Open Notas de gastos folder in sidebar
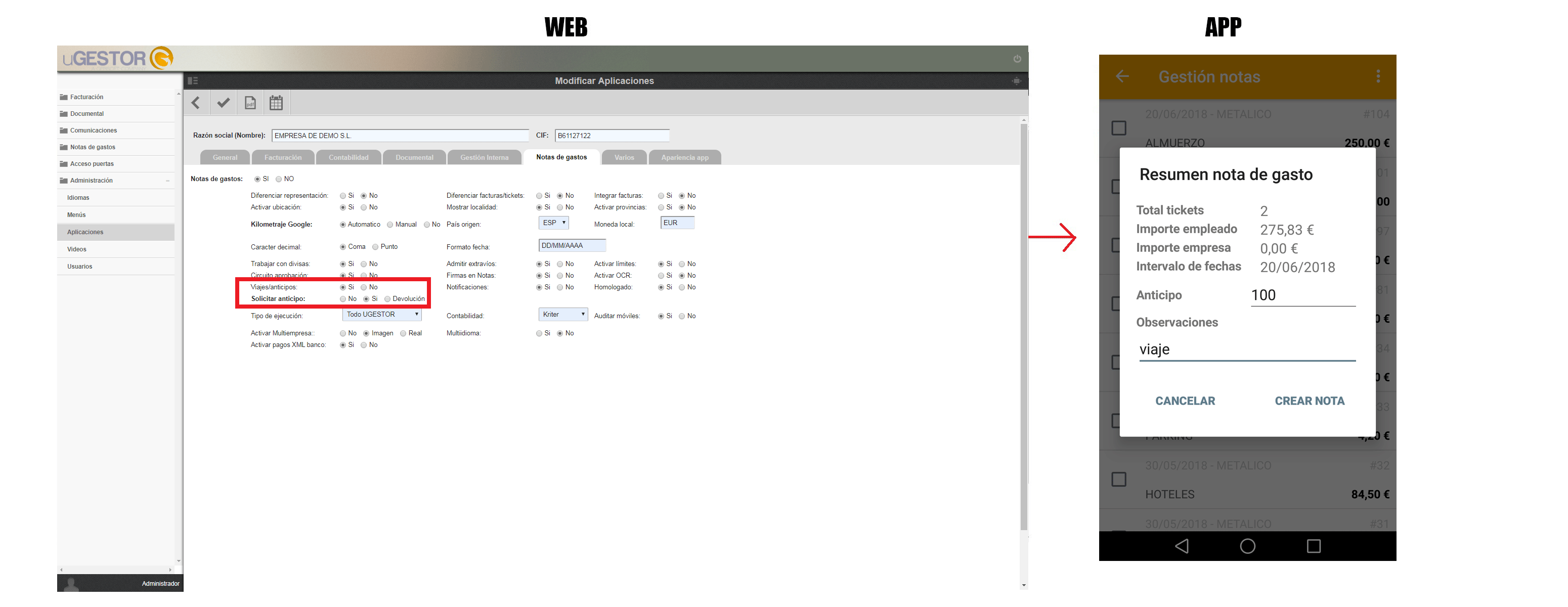Image resolution: width=1568 pixels, height=607 pixels. coord(116,147)
